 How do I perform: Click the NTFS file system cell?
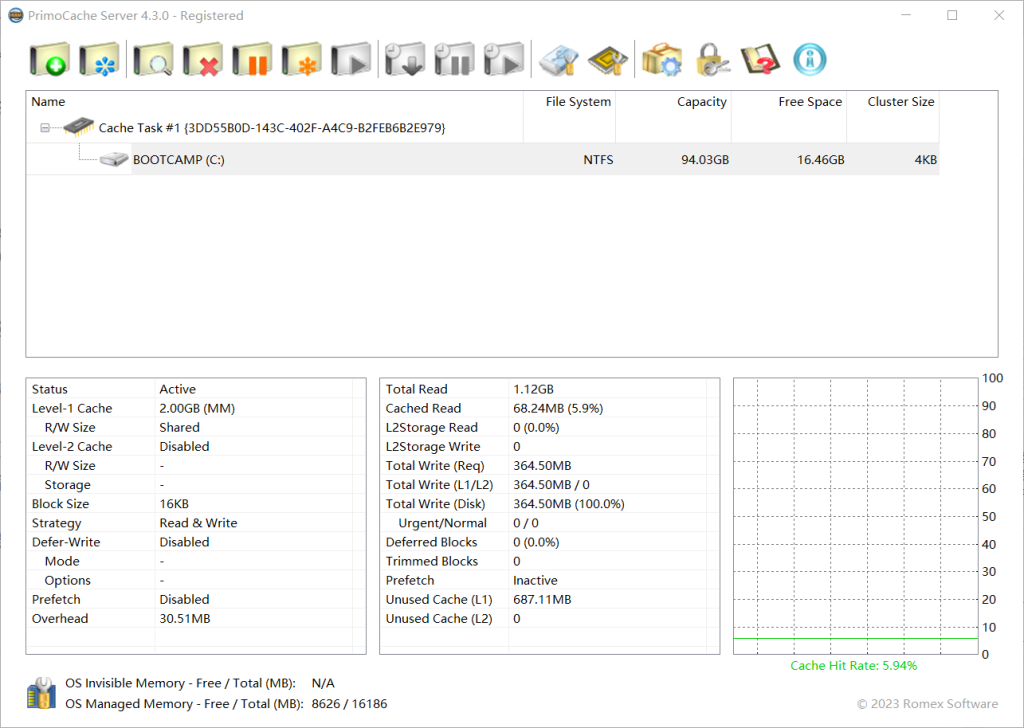[598, 160]
